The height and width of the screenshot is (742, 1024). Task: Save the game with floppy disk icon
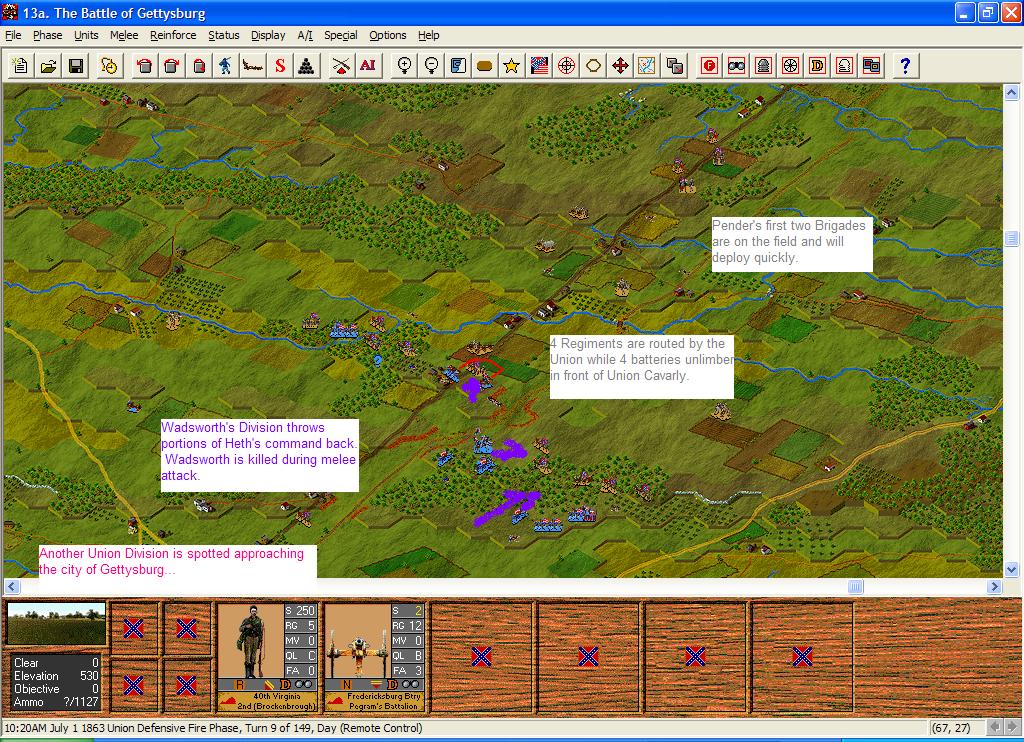pos(76,65)
